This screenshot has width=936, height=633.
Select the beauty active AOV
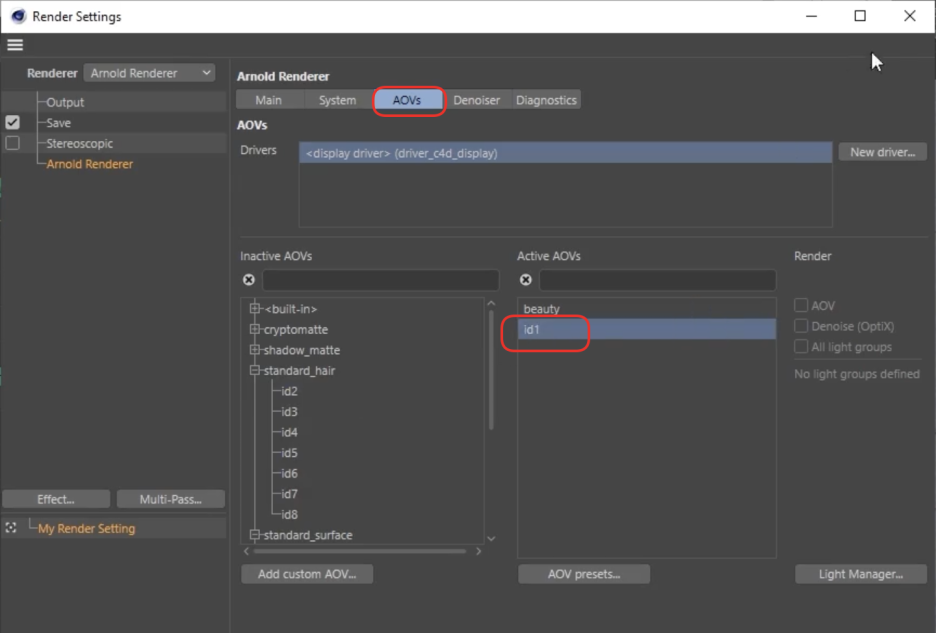click(x=646, y=309)
